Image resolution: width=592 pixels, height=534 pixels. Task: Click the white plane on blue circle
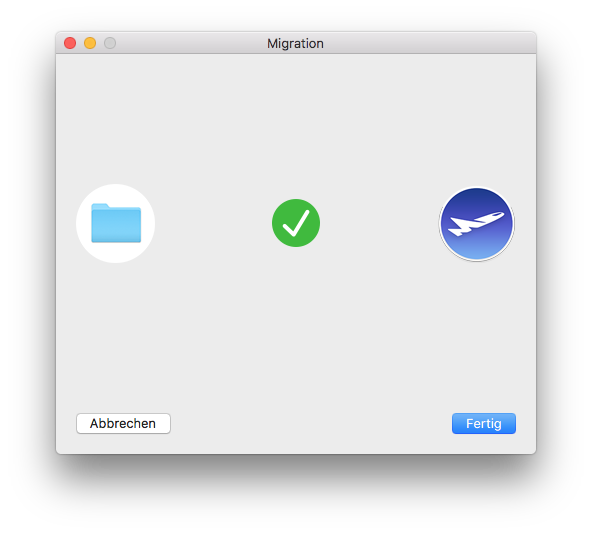click(x=476, y=224)
